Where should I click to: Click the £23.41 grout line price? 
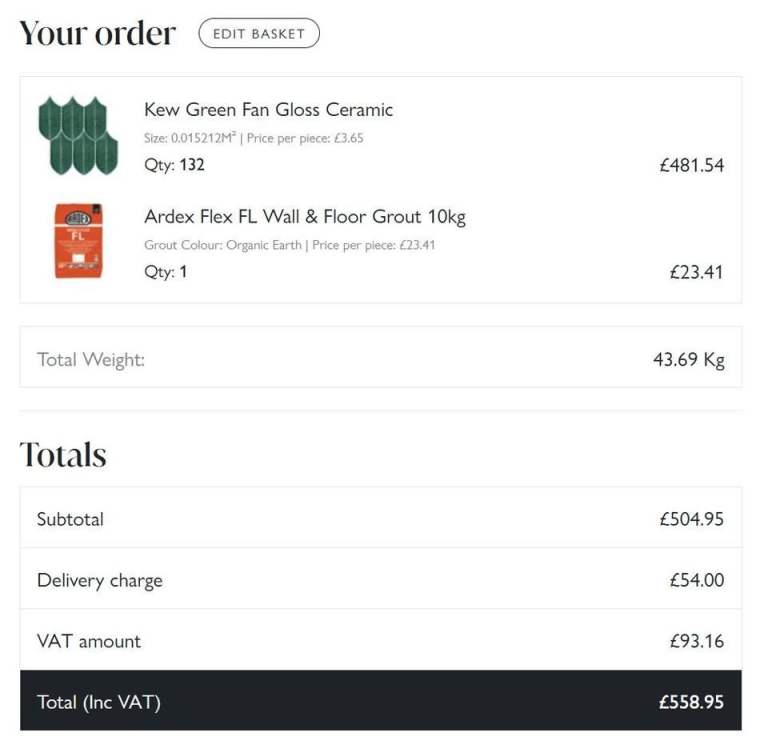(696, 272)
